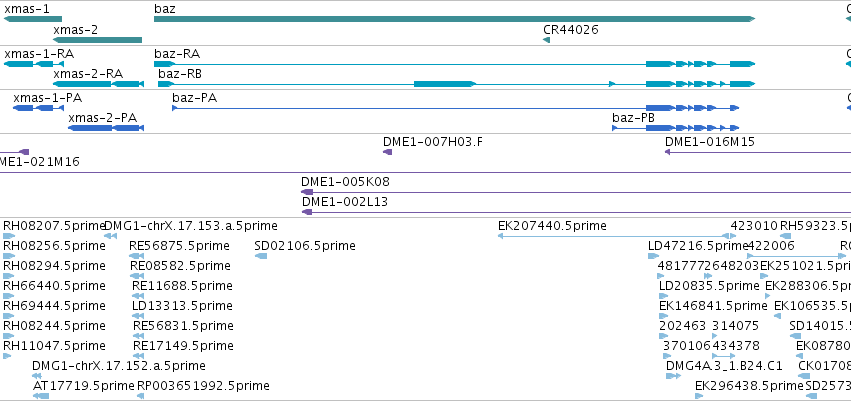Click the DME1-005K08 clone start marker
Screen dimensions: 851x401
[x=307, y=192]
